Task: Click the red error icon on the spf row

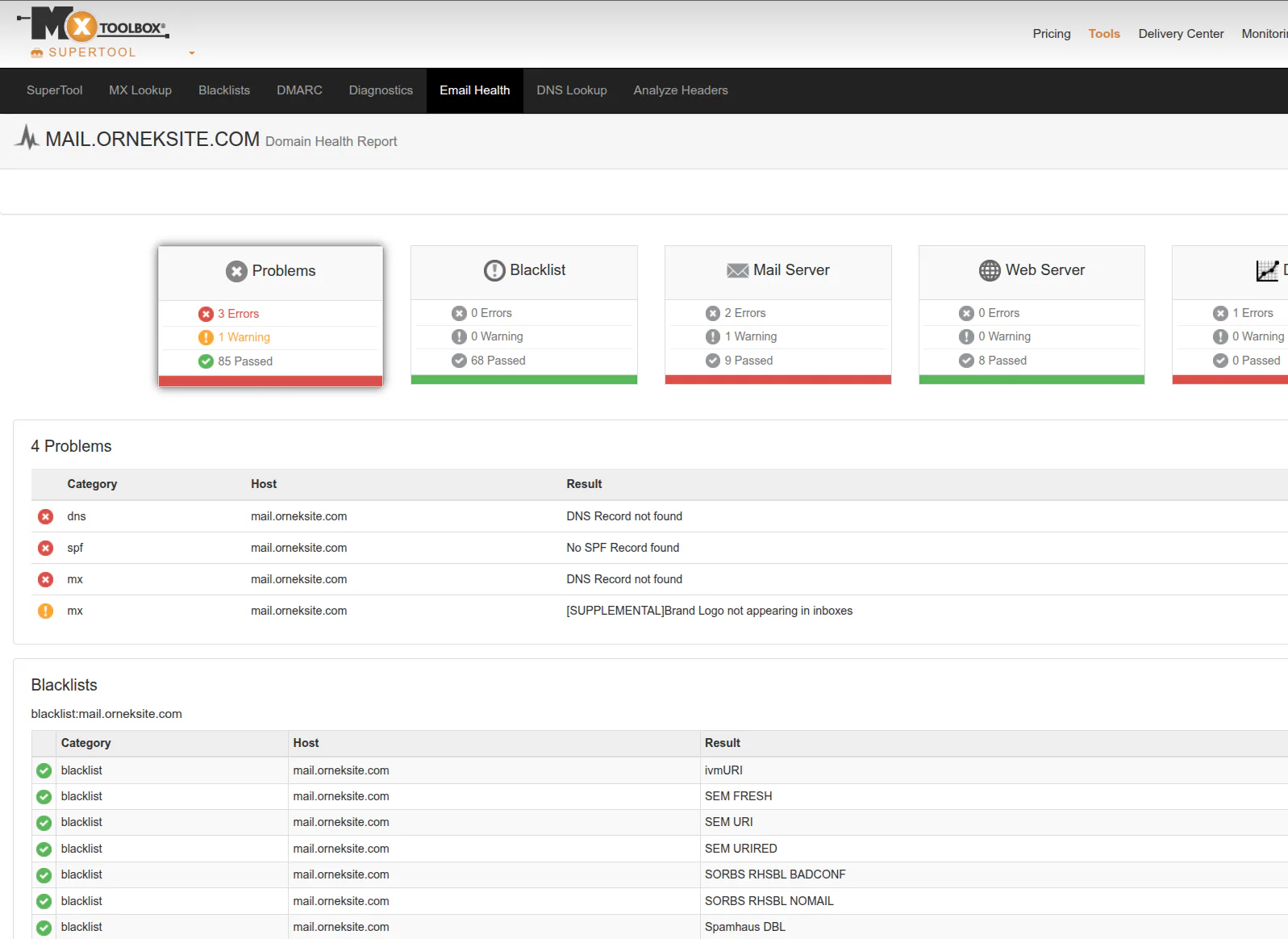Action: click(46, 548)
